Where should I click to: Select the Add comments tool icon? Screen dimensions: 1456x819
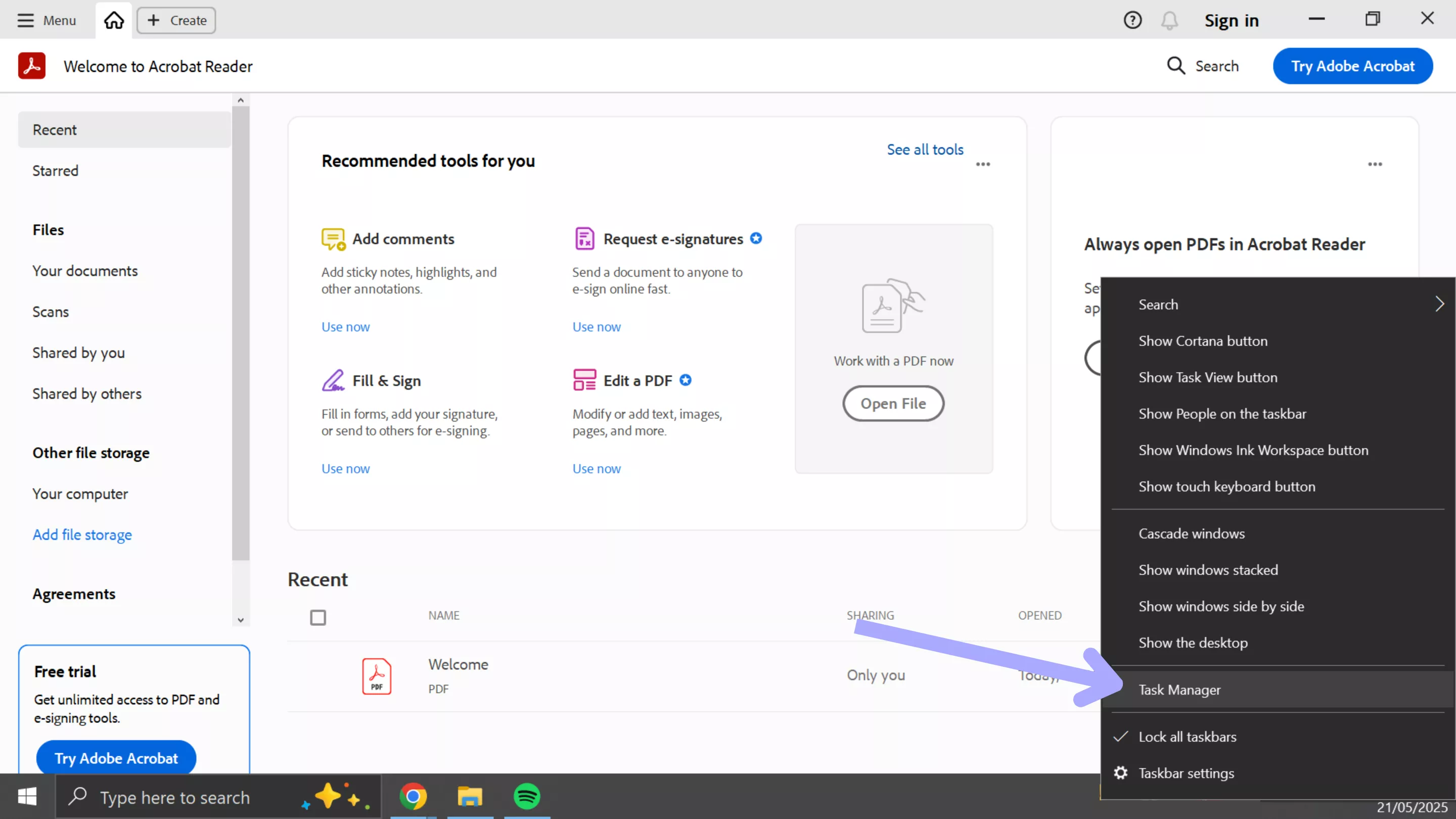tap(334, 239)
